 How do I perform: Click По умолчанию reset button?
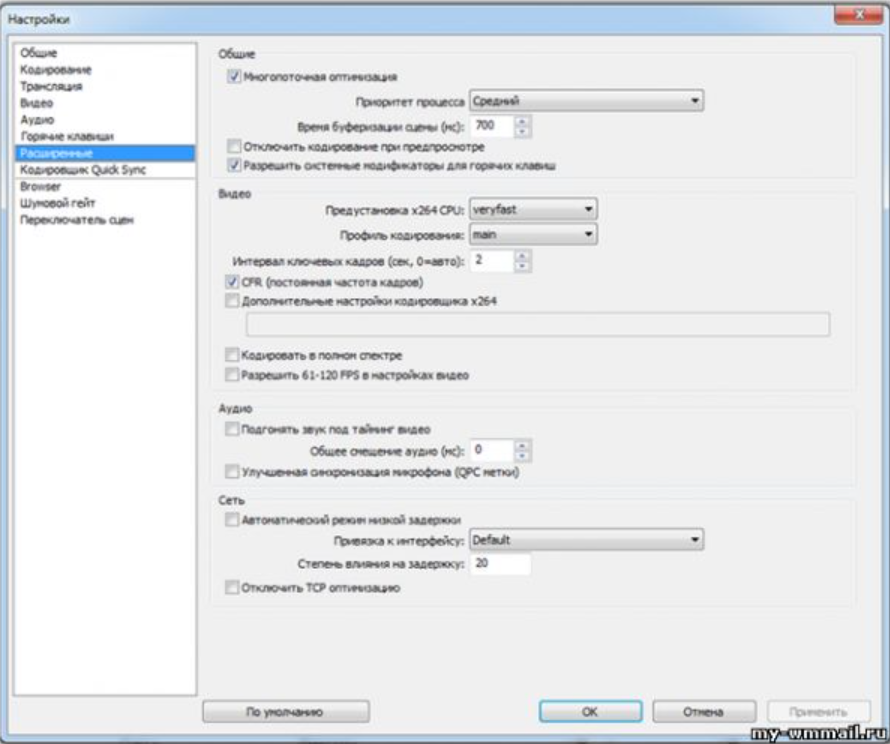click(286, 712)
